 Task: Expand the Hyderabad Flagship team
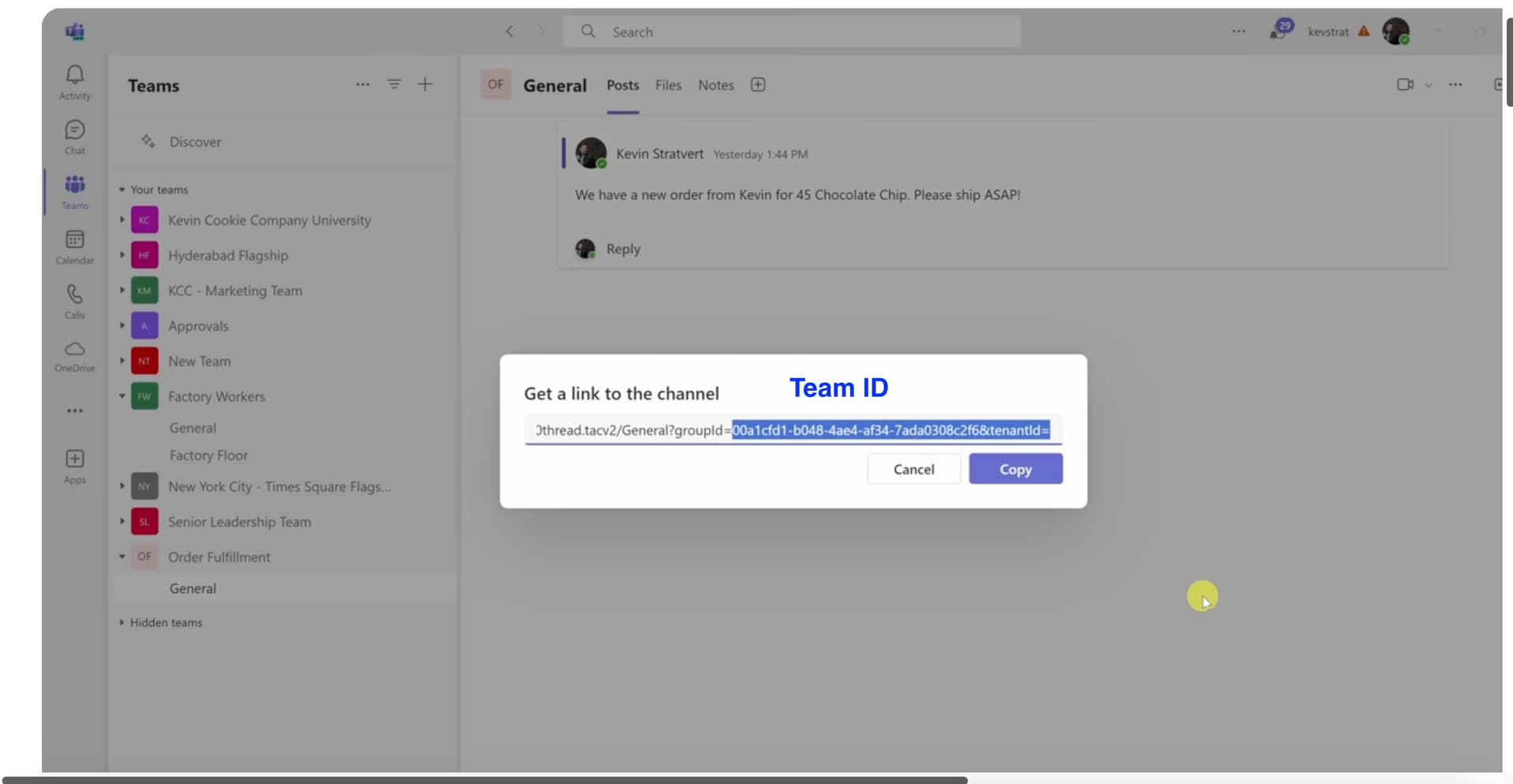(x=122, y=255)
